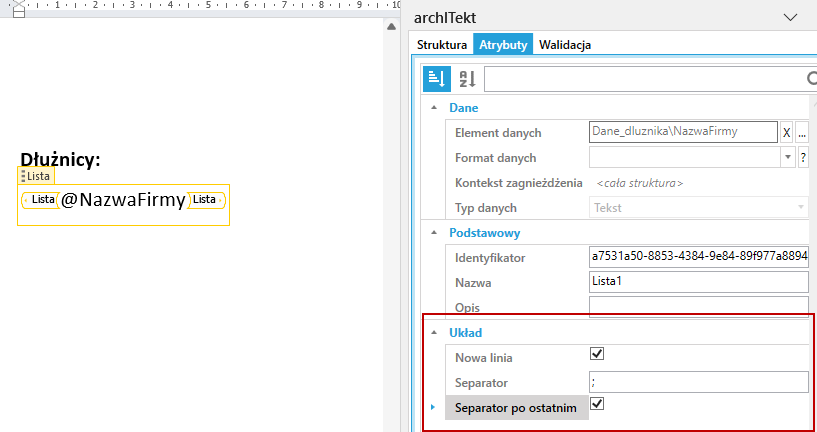Select the Kontekst zagnieżdżenia value text

coord(640,183)
